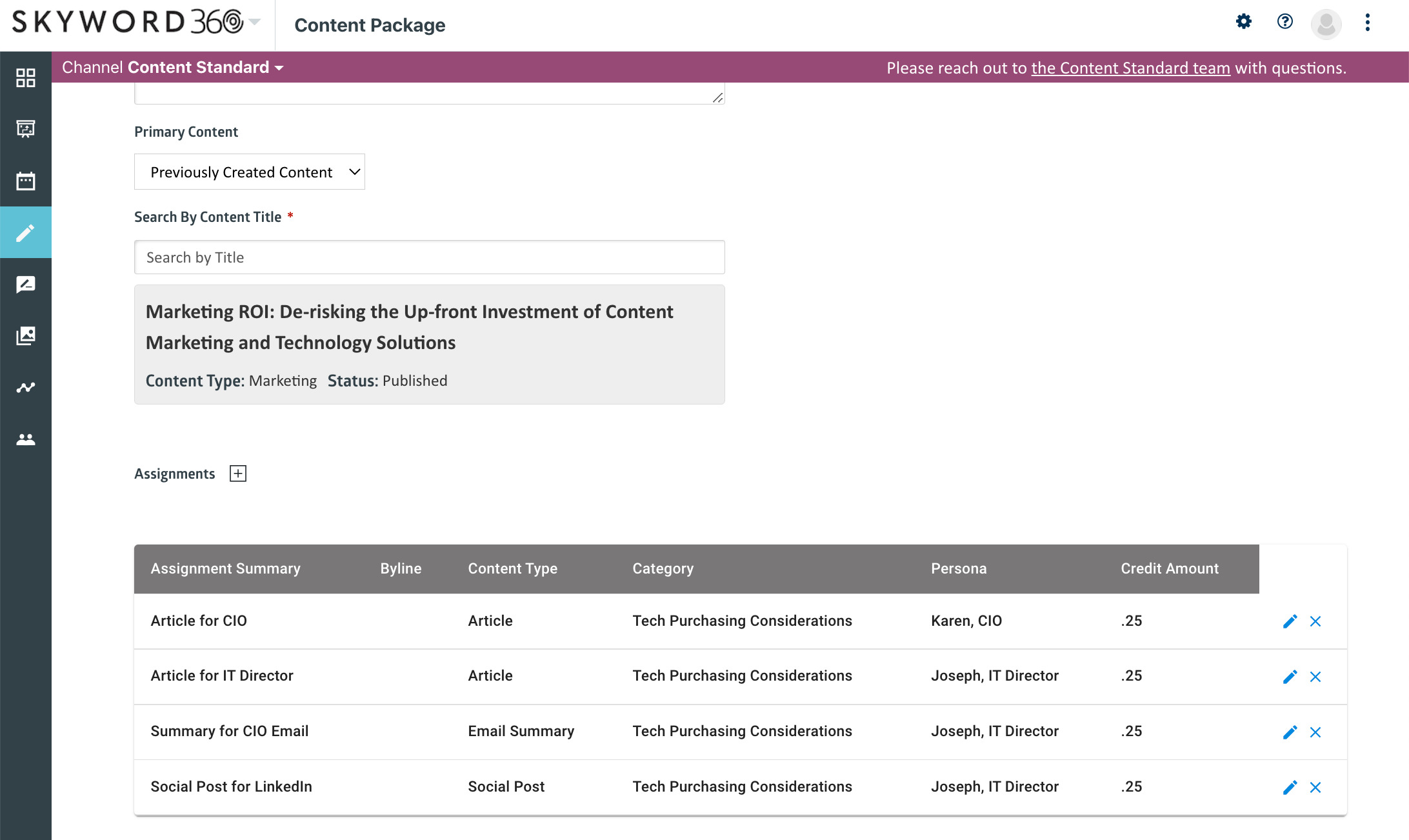Click the Category column header
The height and width of the screenshot is (840, 1409).
click(663, 568)
